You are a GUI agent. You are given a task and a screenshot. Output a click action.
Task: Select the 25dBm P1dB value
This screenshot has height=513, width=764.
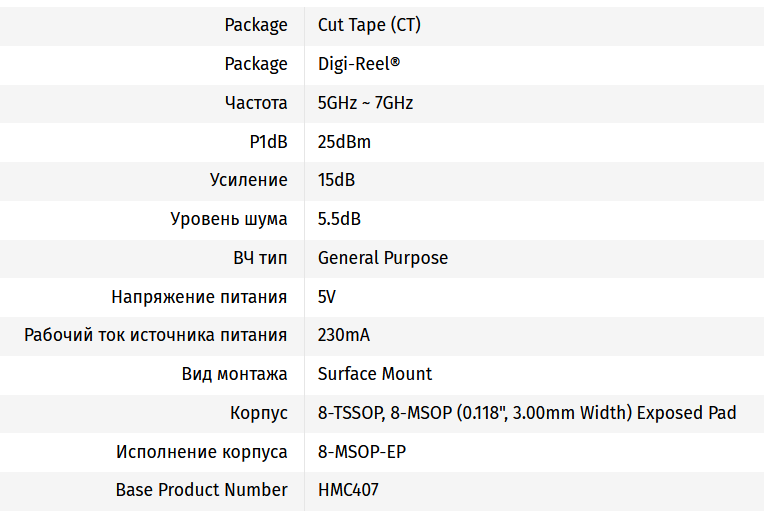344,142
